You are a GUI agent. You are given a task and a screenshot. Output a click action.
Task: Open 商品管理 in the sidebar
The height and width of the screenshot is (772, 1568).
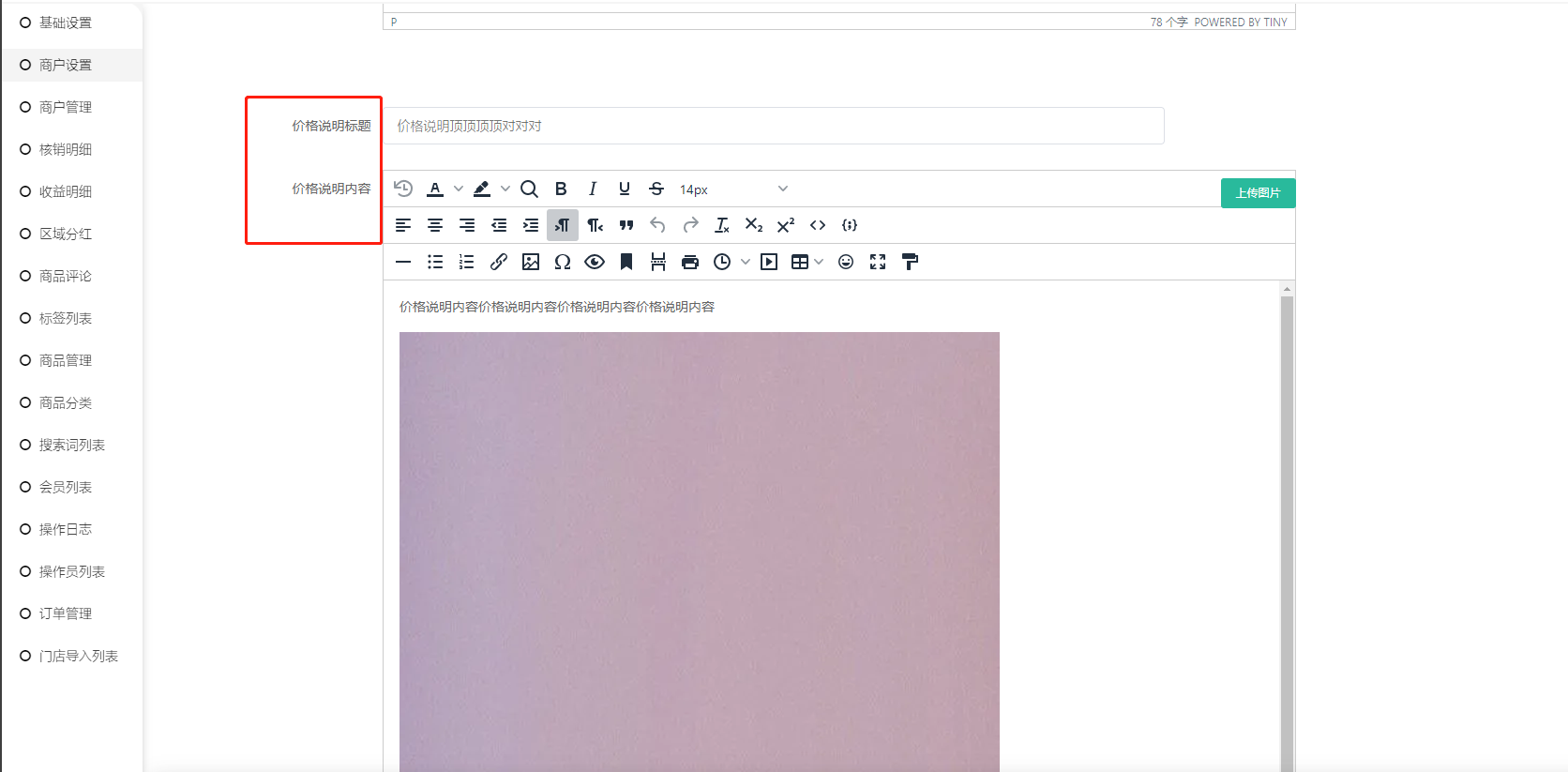coord(66,360)
